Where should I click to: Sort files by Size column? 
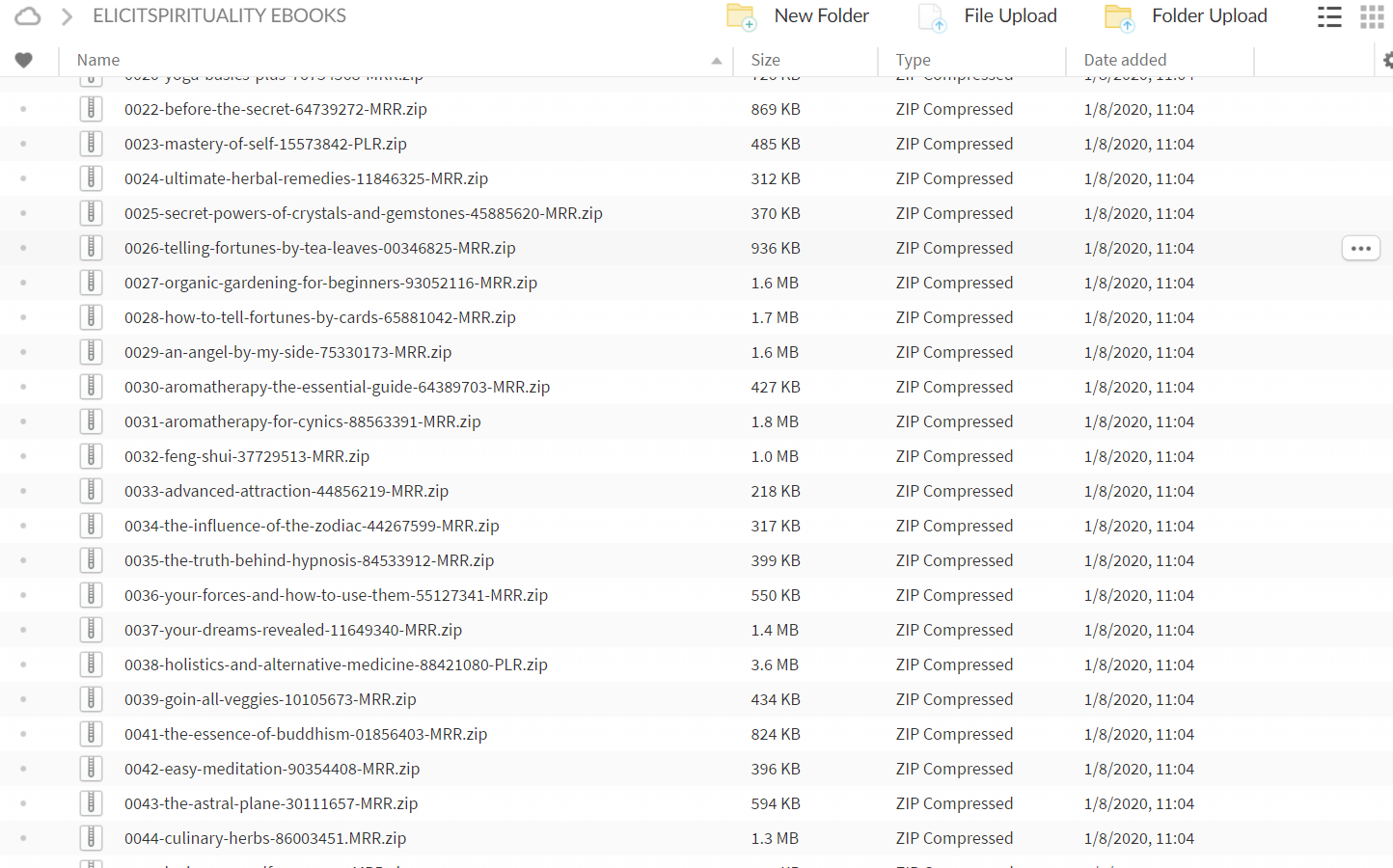tap(766, 60)
